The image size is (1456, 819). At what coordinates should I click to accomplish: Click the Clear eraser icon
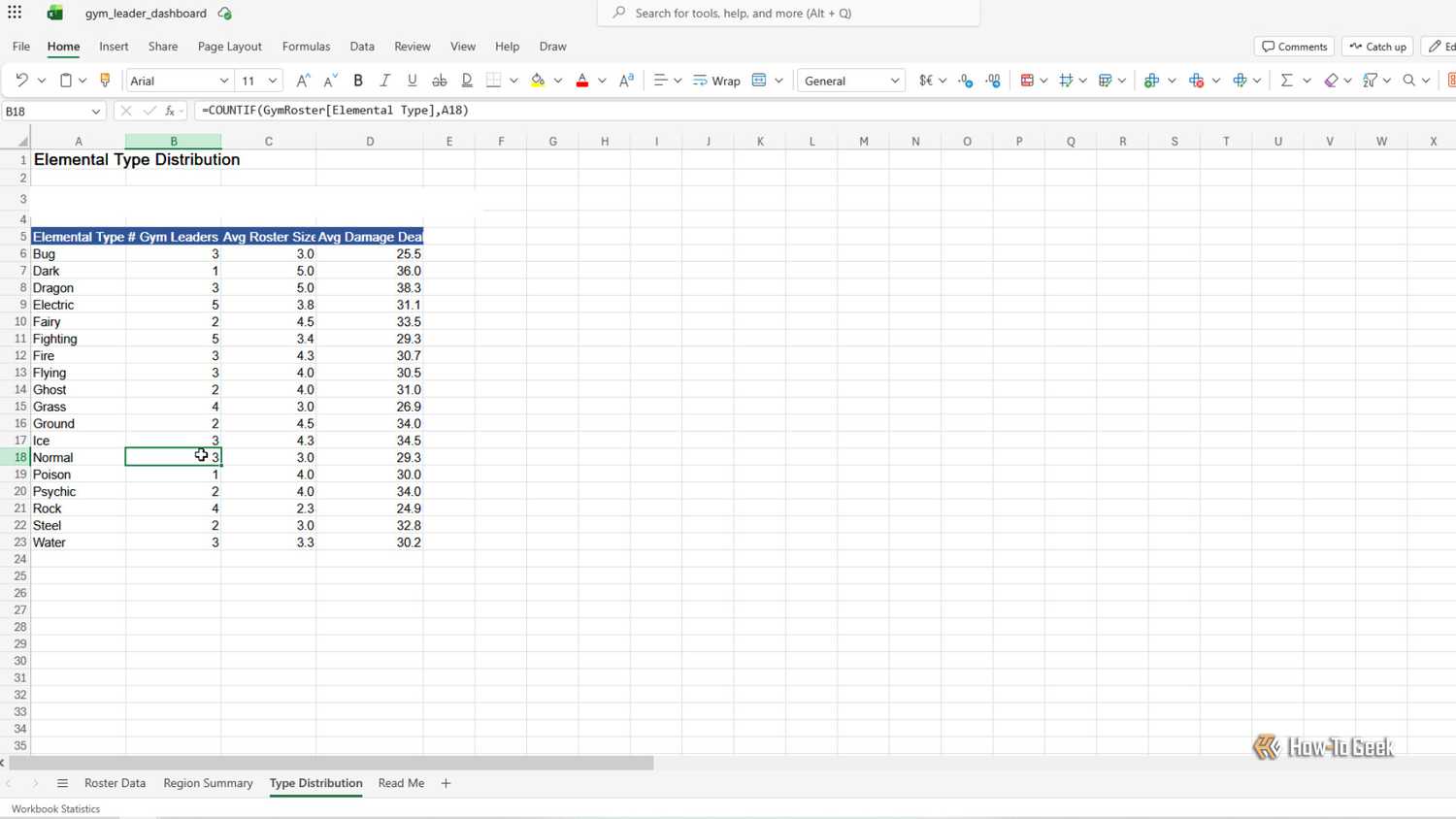pos(1331,81)
